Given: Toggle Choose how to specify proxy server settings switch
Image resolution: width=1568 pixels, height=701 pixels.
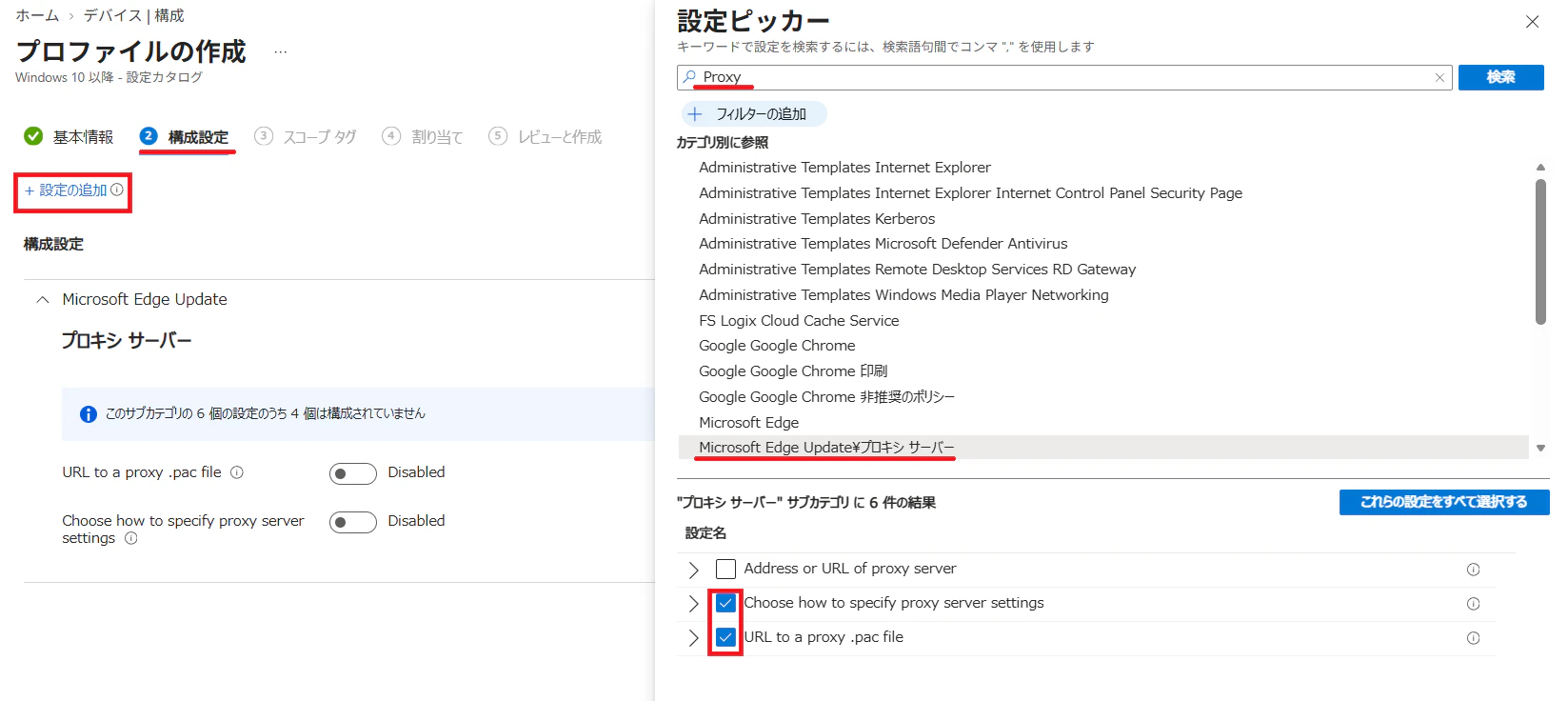Looking at the screenshot, I should (353, 522).
